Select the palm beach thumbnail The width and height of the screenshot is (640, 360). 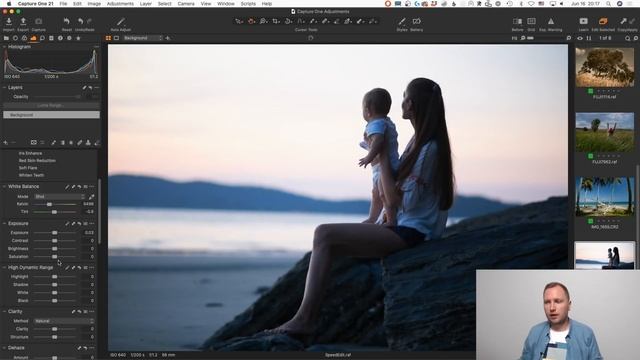[x=604, y=197]
